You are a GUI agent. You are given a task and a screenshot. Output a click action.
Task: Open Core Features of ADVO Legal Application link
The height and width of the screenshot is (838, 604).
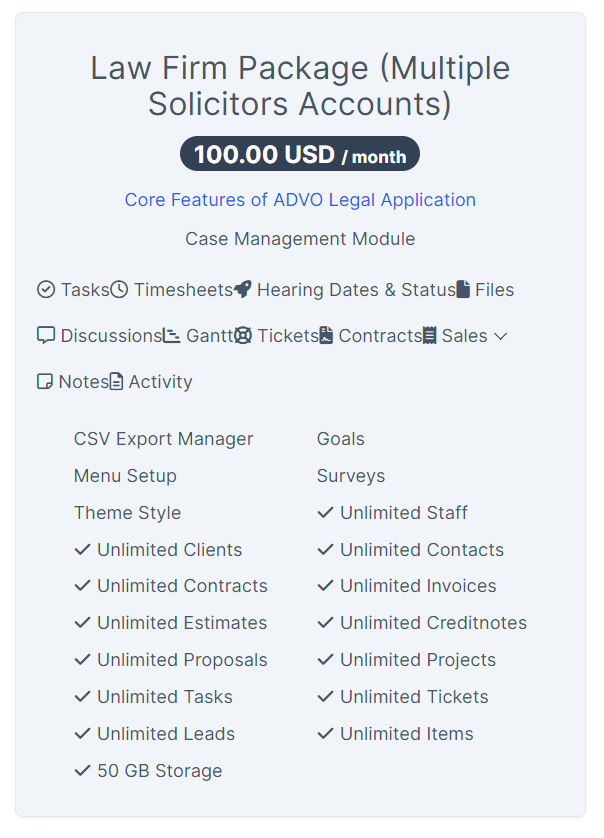[x=300, y=200]
